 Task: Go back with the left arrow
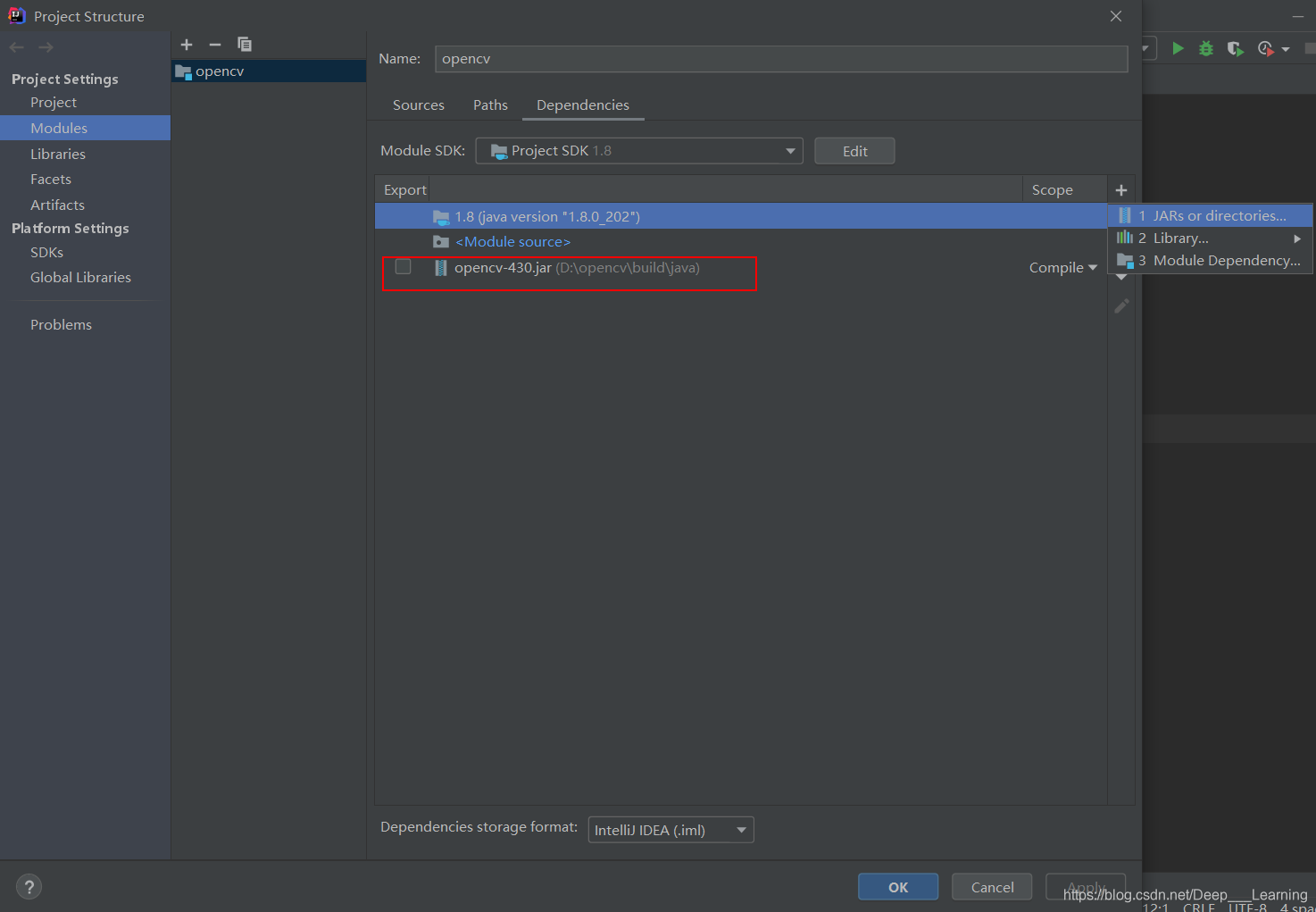(16, 47)
